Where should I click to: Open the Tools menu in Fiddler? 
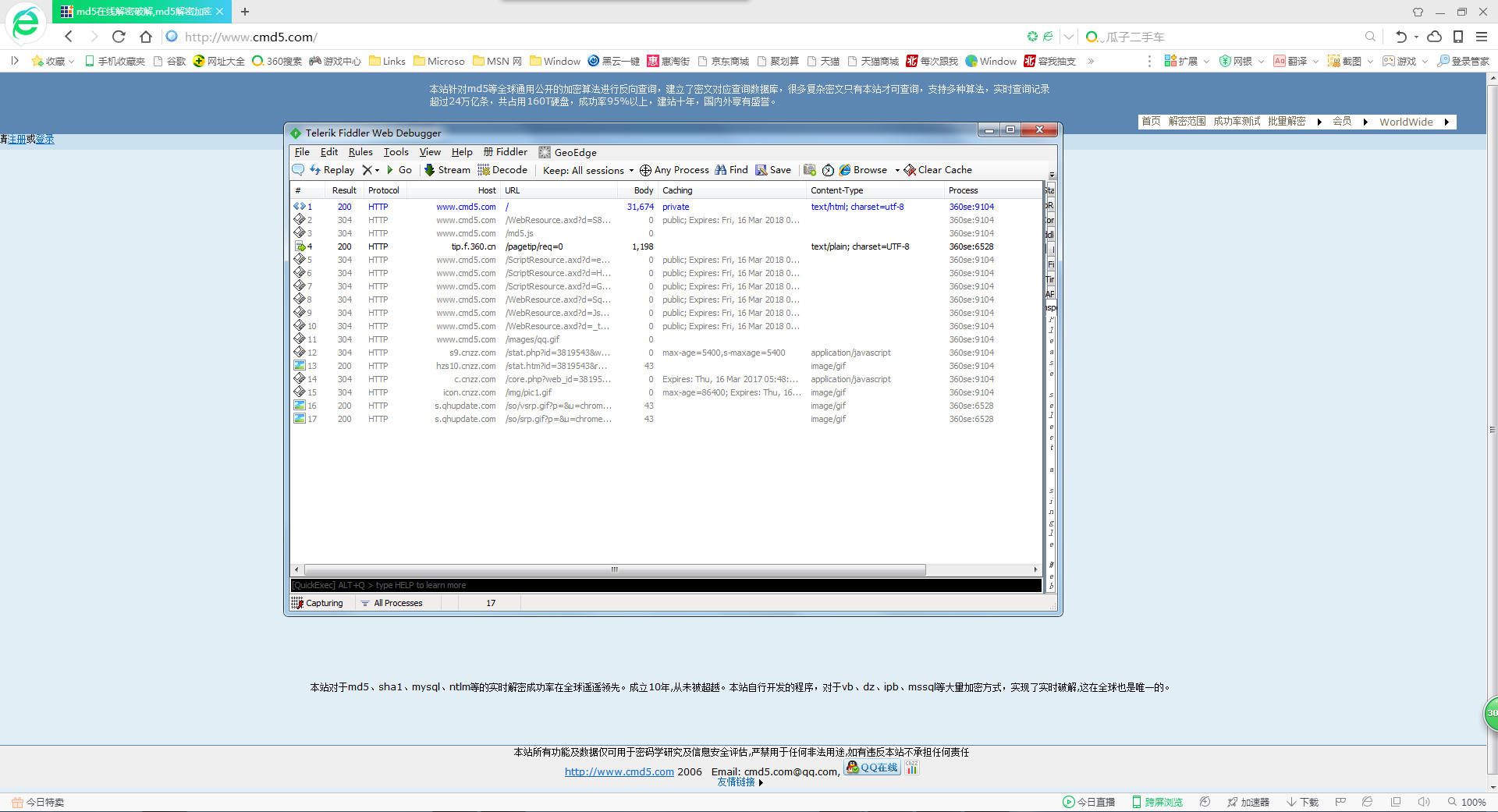coord(396,152)
